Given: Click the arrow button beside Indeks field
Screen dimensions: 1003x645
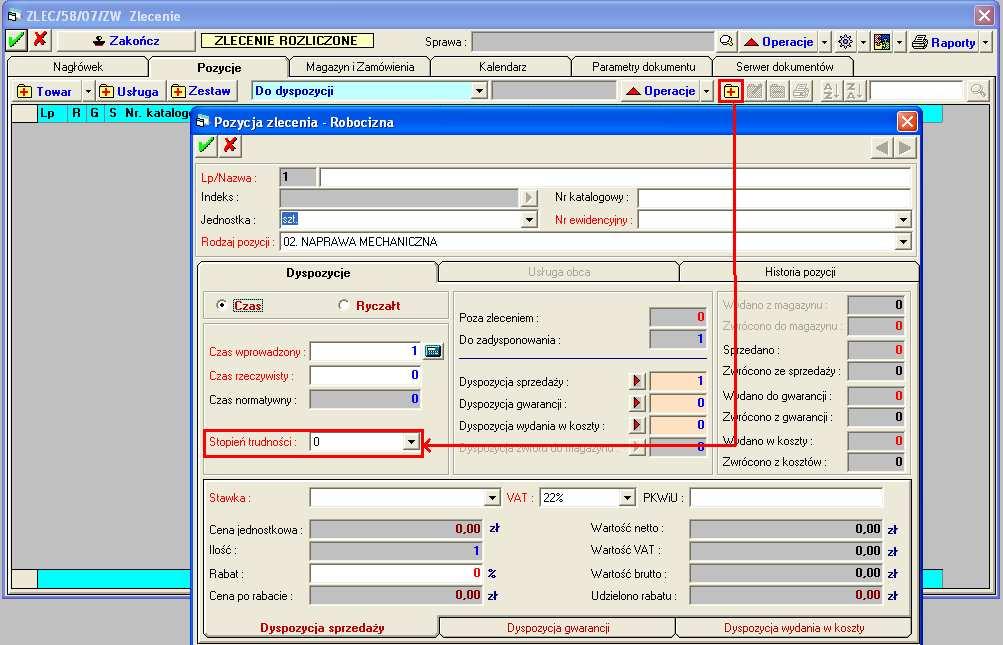Looking at the screenshot, I should click(528, 198).
